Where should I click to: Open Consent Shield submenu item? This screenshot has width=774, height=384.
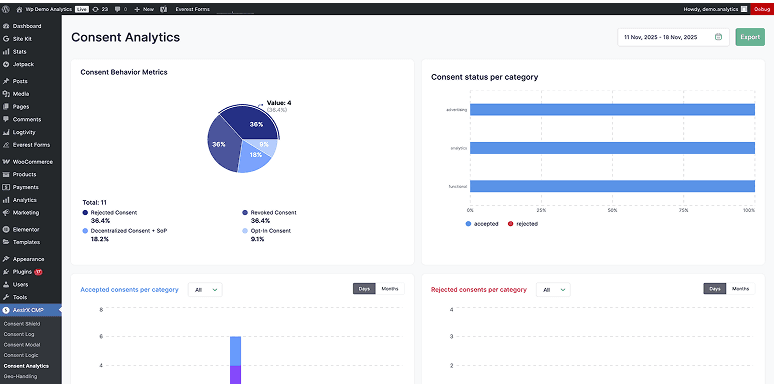coord(22,324)
